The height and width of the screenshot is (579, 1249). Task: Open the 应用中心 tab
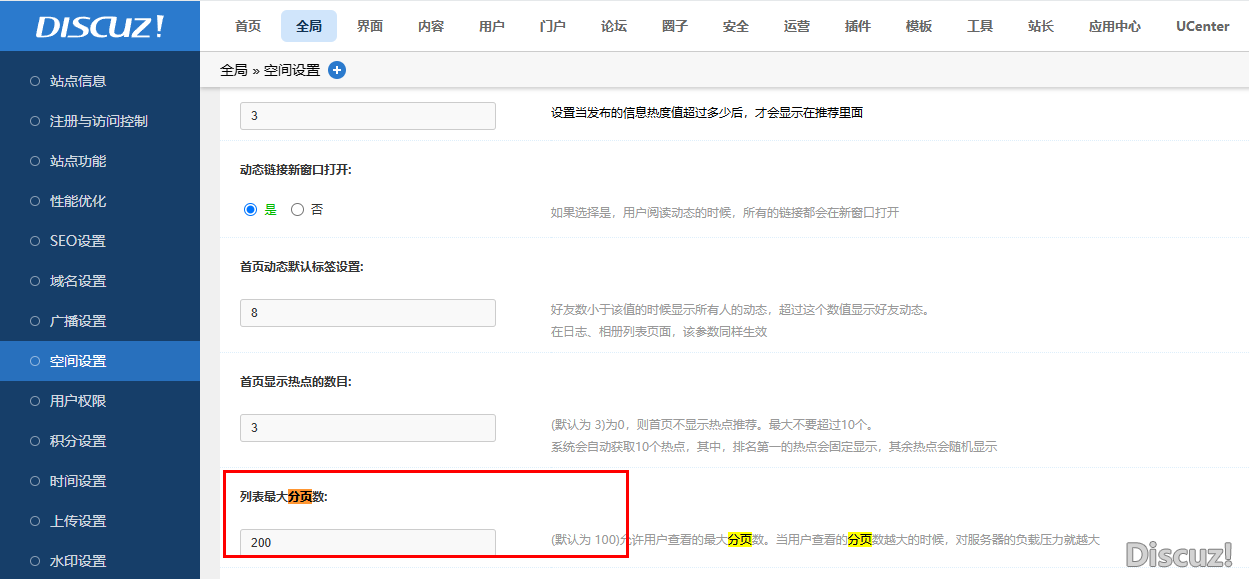tap(1114, 26)
